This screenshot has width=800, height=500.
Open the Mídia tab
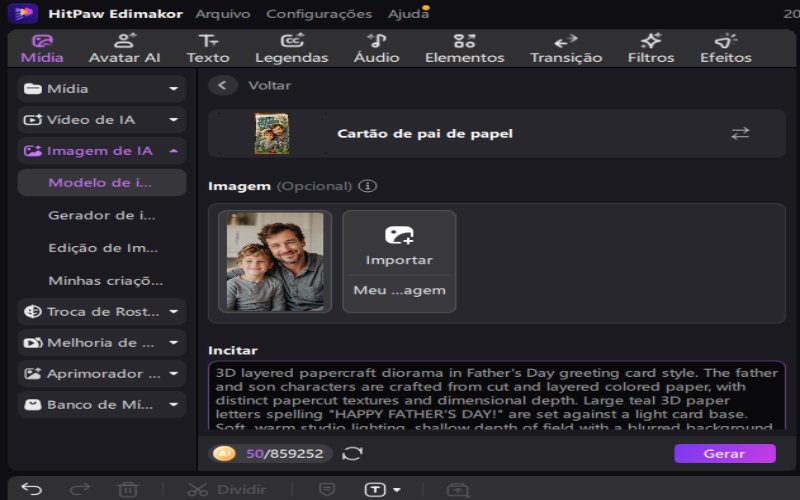point(42,48)
